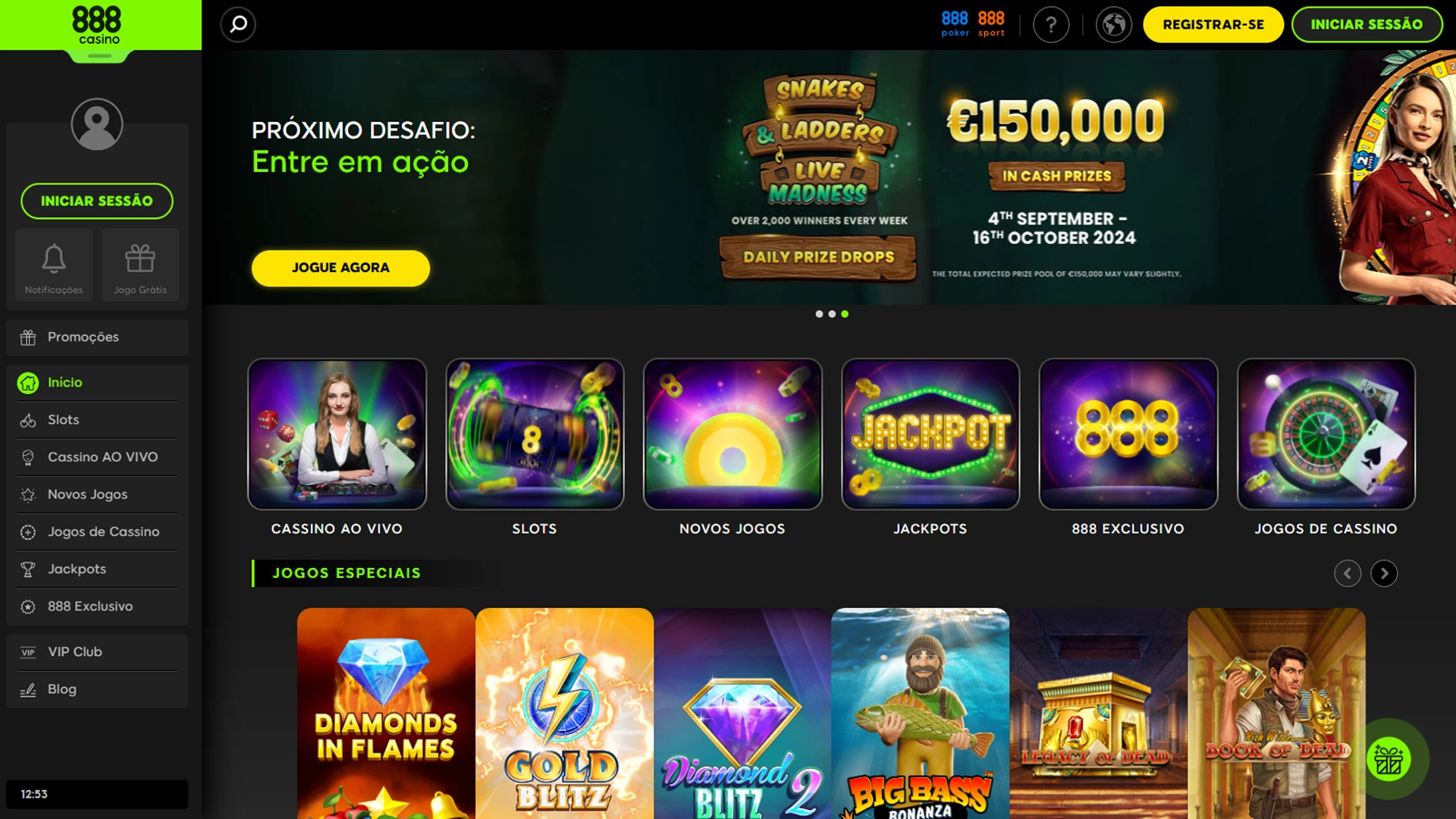Collapse sidebar via handle under 888 logo

[x=99, y=56]
